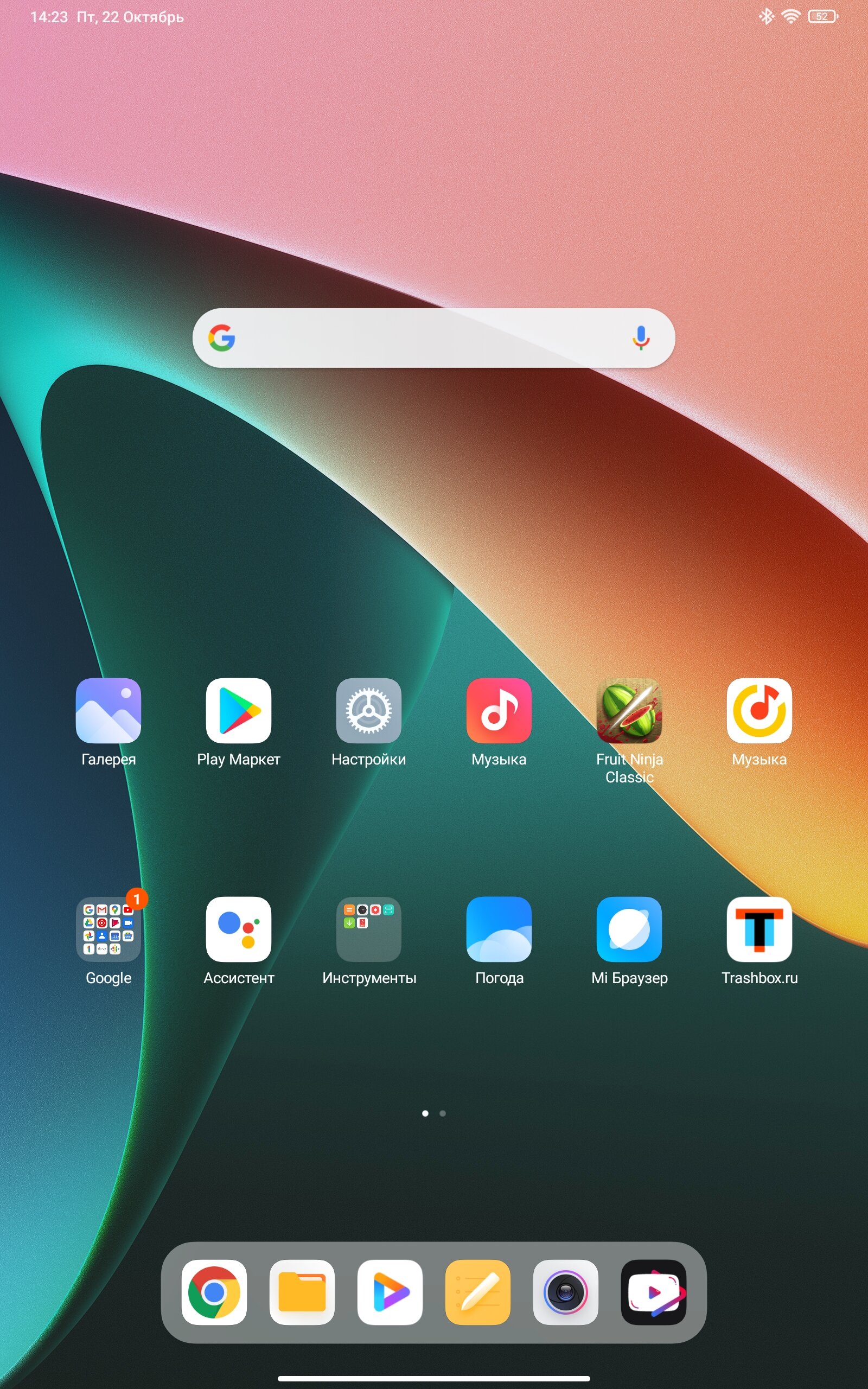
Task: Start voice search with microphone icon
Action: pos(641,338)
